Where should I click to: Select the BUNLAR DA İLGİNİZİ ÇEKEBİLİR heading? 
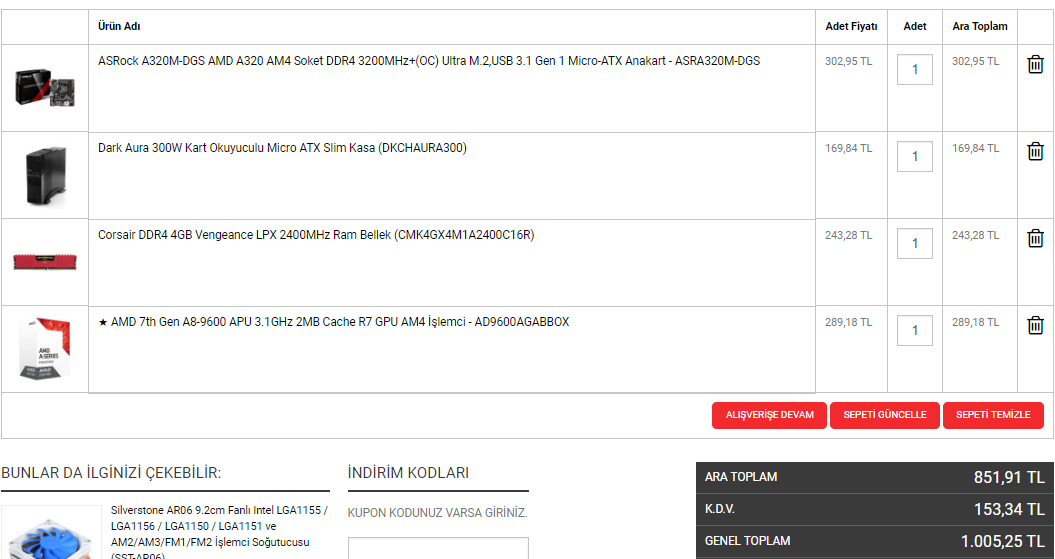tap(111, 473)
